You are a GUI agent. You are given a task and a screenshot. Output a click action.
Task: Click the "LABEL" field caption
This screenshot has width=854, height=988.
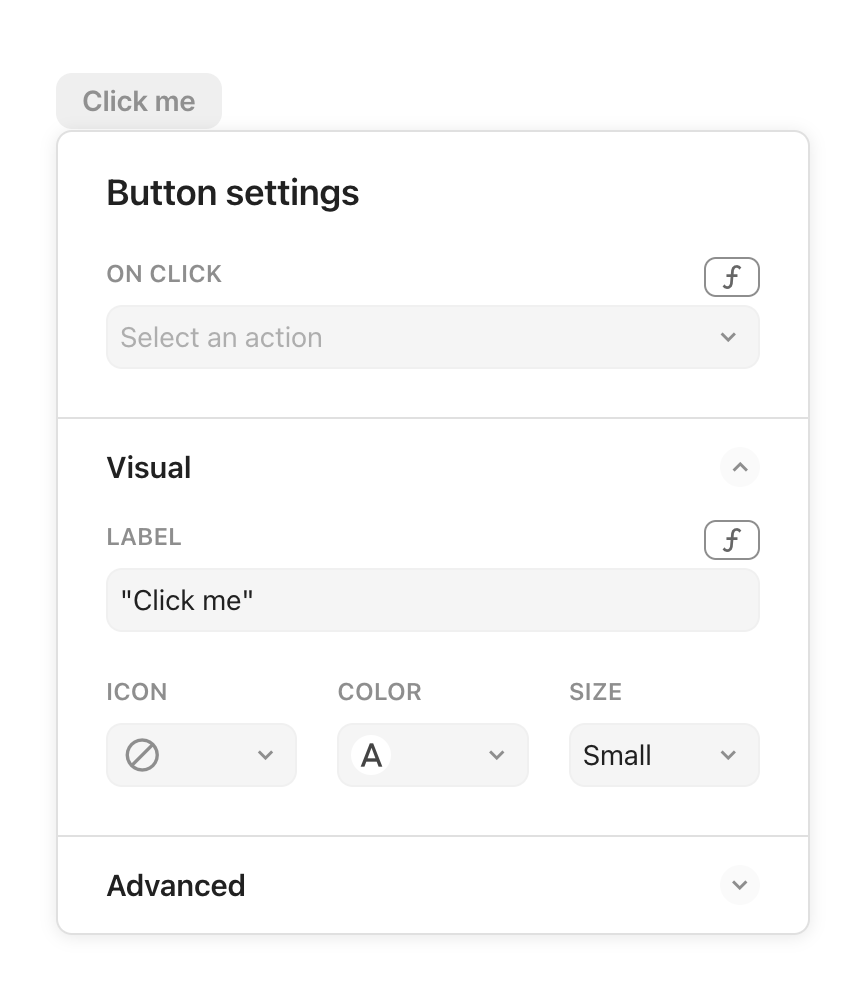144,537
